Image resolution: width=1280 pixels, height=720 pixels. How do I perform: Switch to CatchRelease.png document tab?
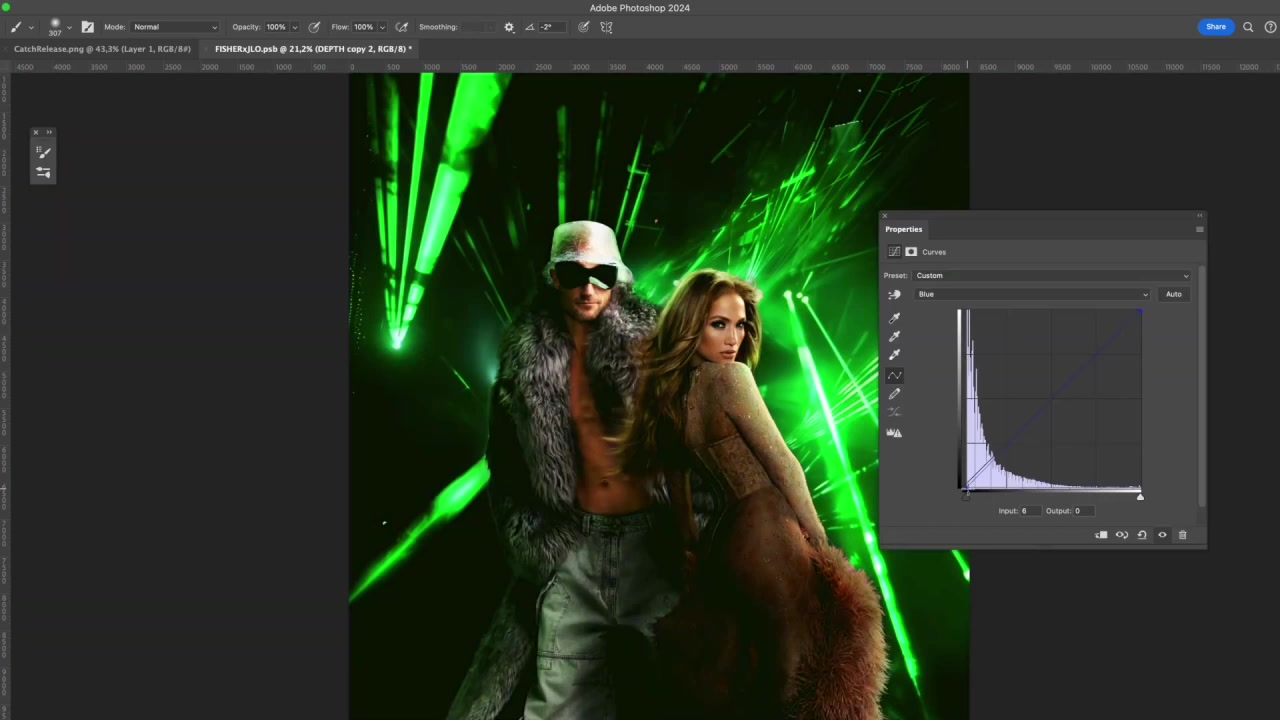pos(102,49)
